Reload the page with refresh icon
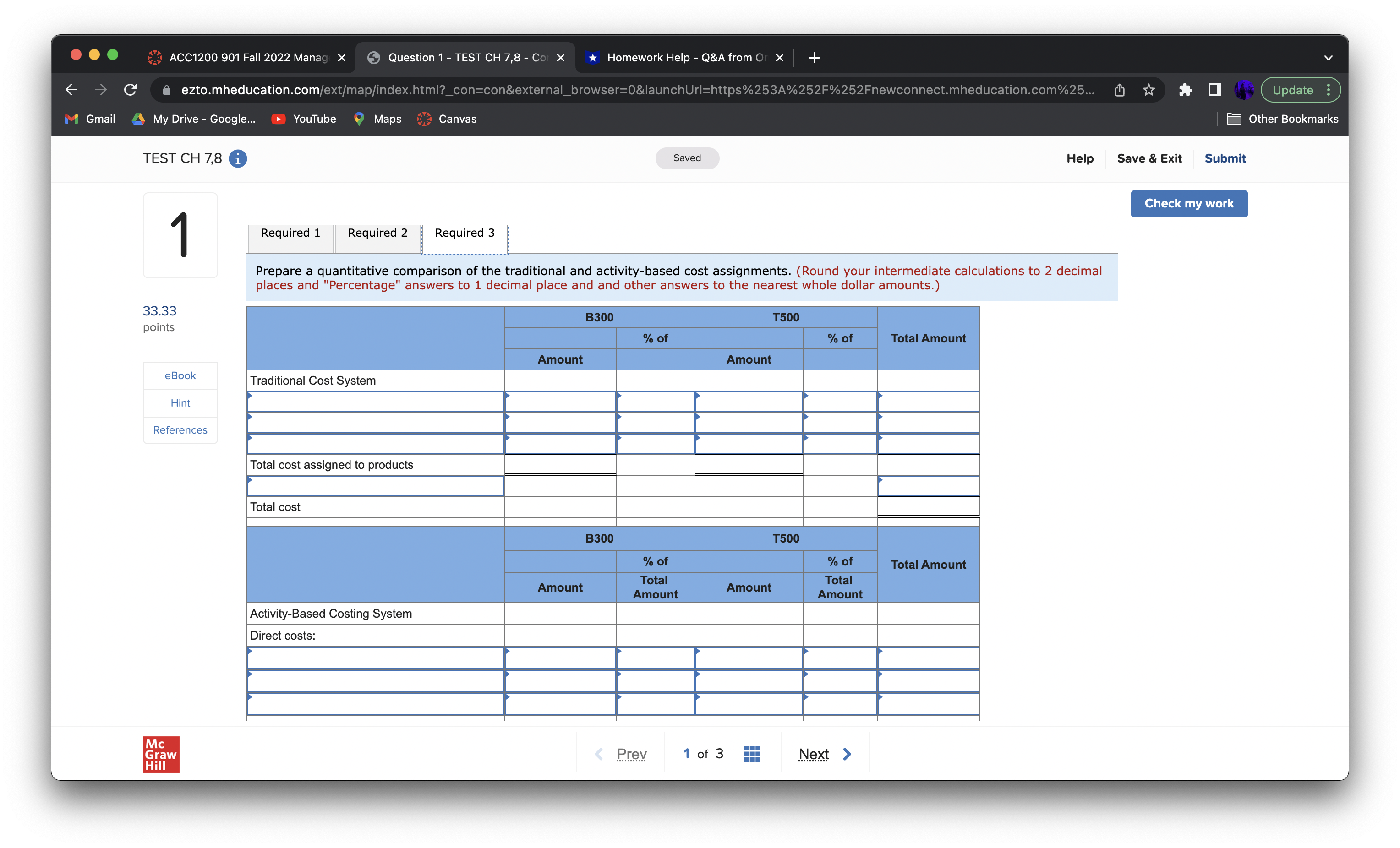 click(x=130, y=90)
